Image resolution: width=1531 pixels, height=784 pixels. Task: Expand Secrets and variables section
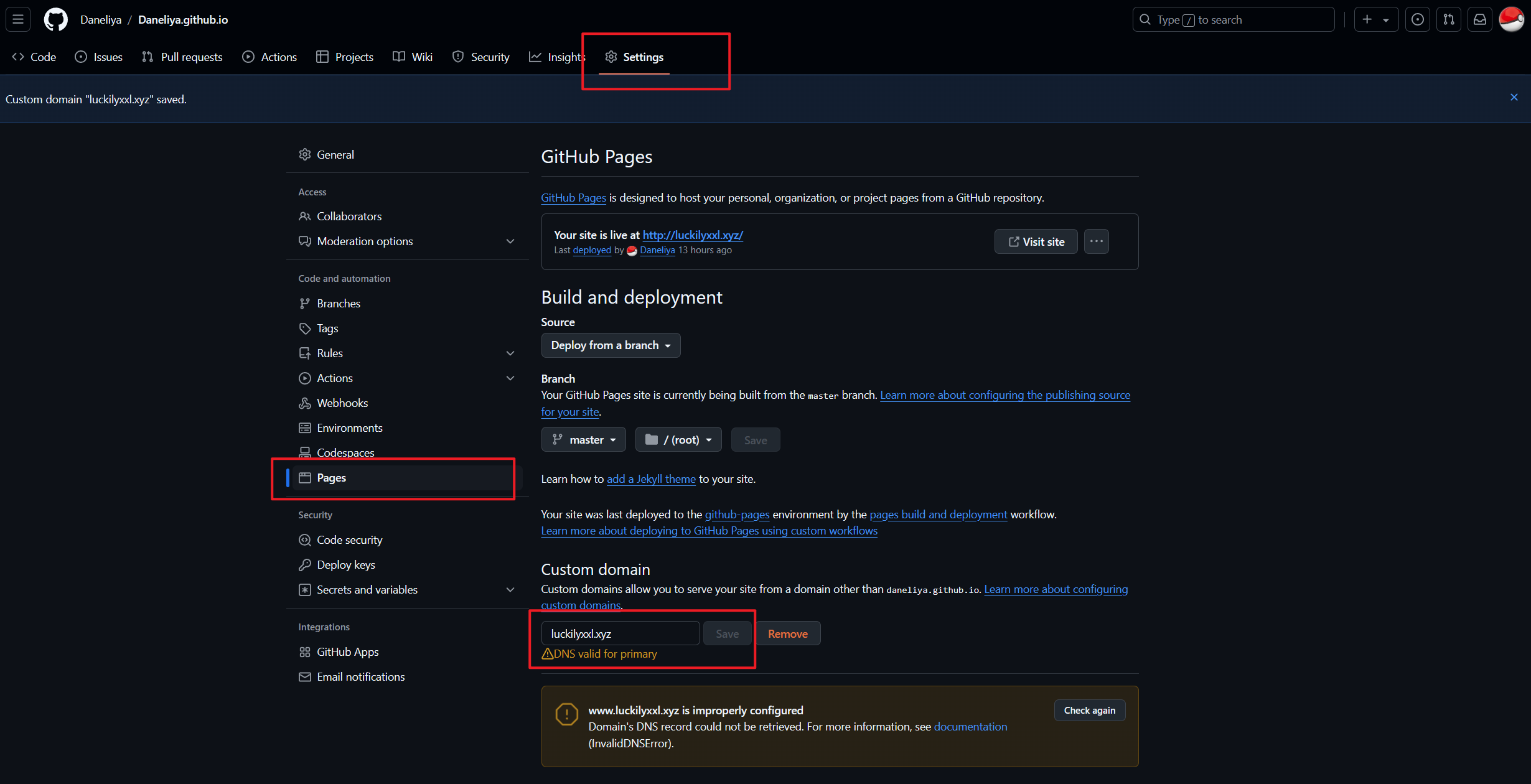pyautogui.click(x=408, y=589)
